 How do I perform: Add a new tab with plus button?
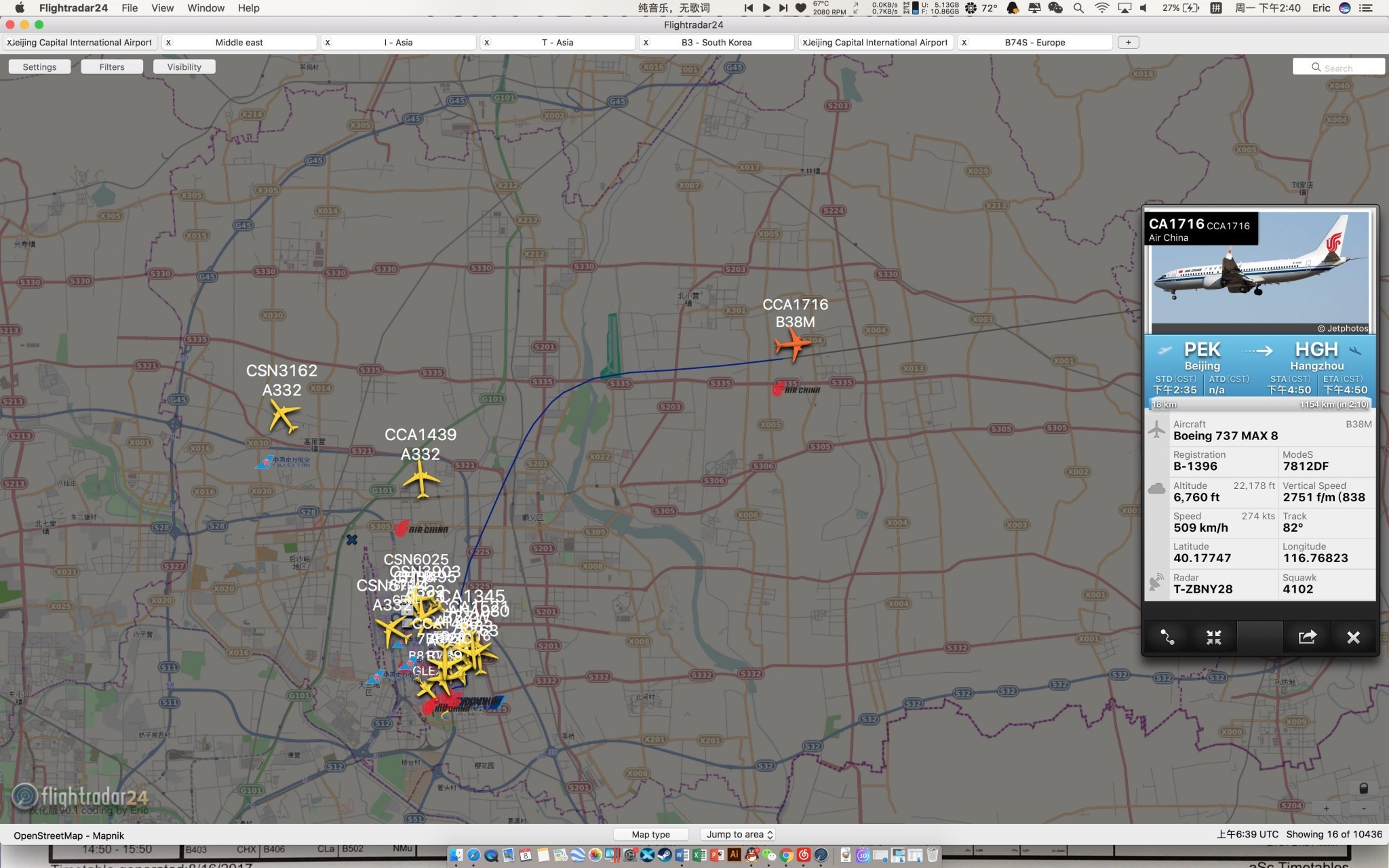(1128, 42)
